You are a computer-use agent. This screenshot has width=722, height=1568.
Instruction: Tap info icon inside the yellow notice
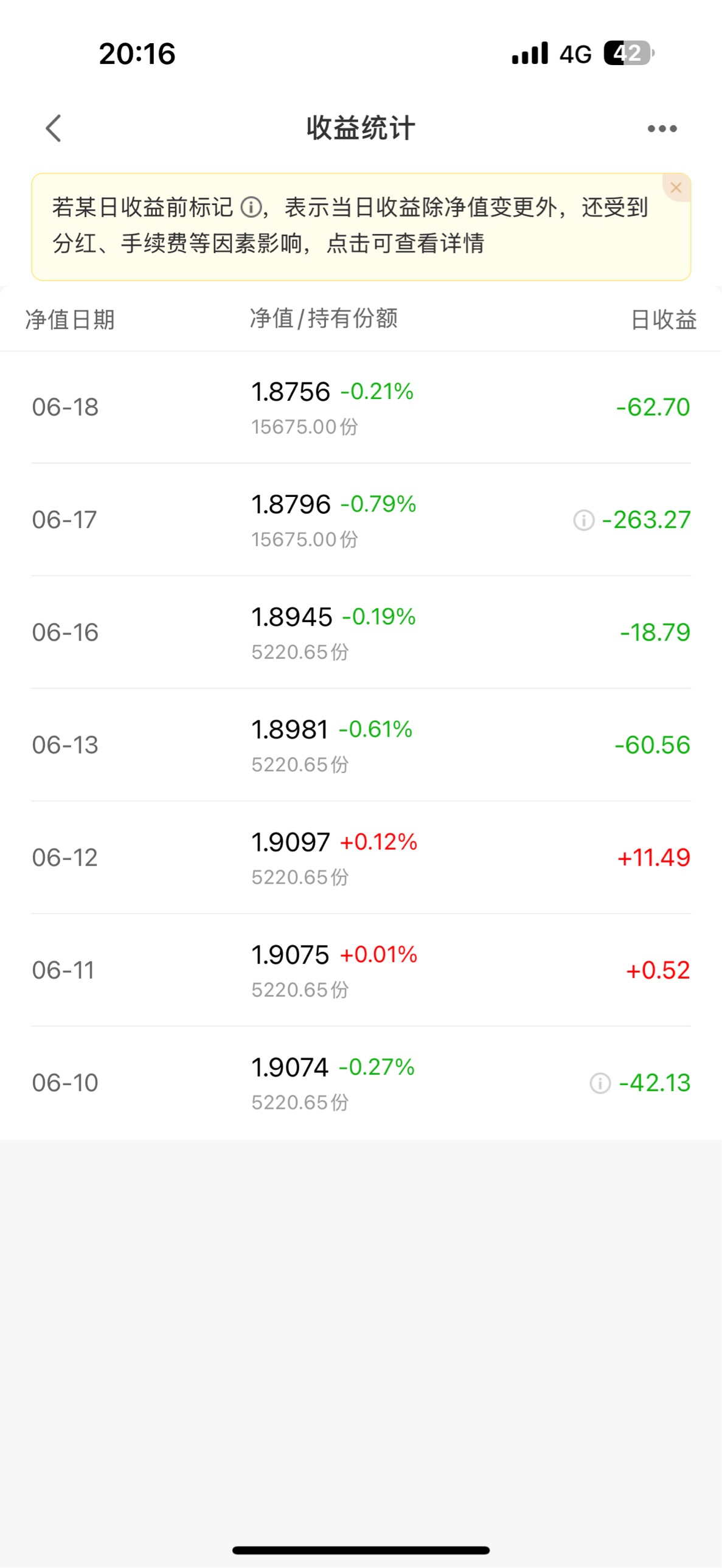[251, 207]
